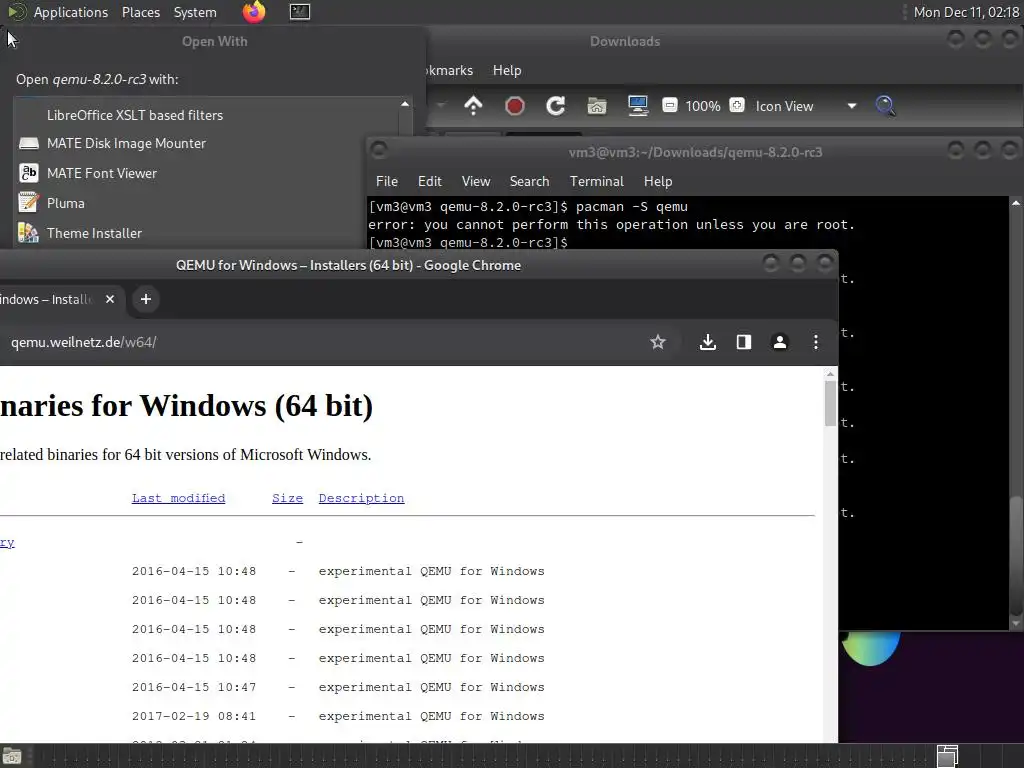Click the Binaries for Windows heading

click(x=186, y=406)
